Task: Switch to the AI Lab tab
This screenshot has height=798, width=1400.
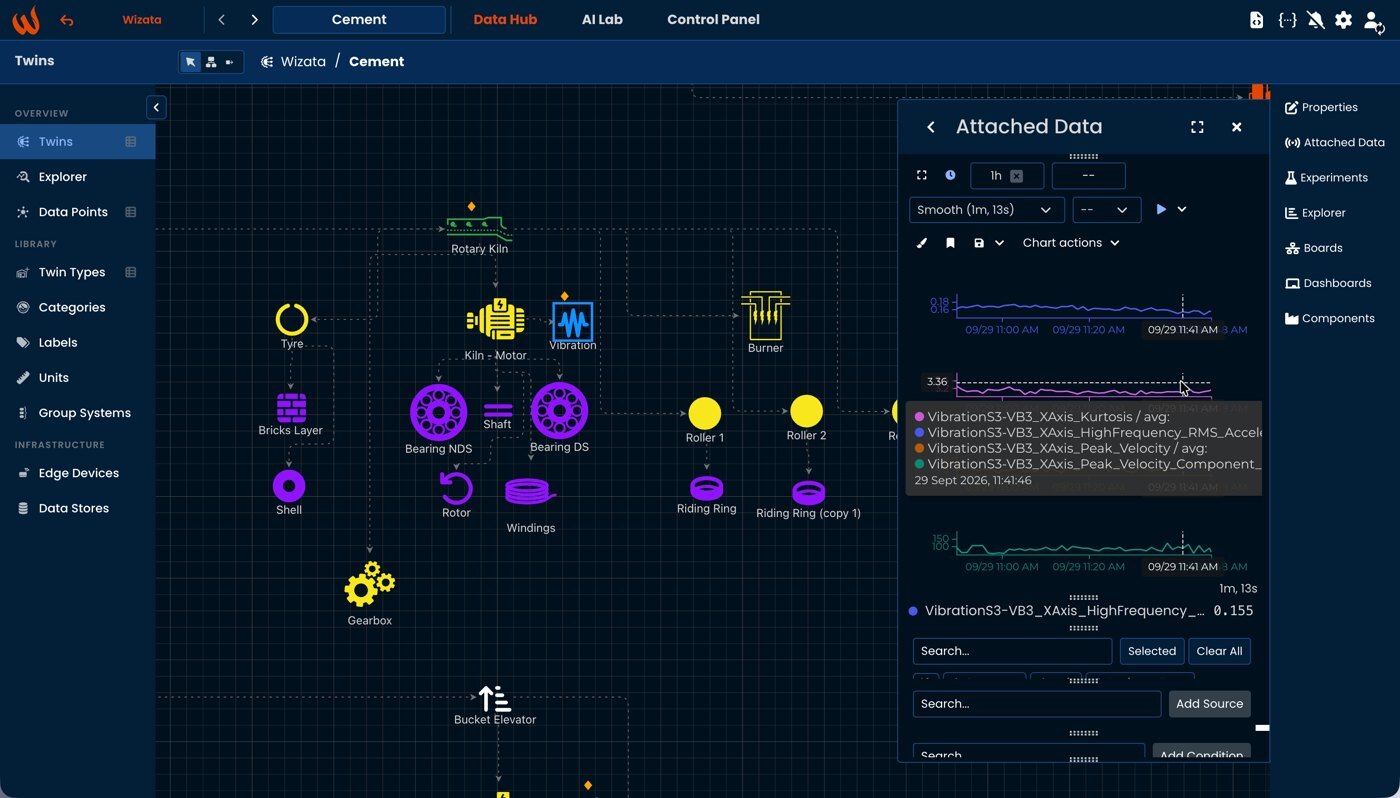Action: click(602, 20)
